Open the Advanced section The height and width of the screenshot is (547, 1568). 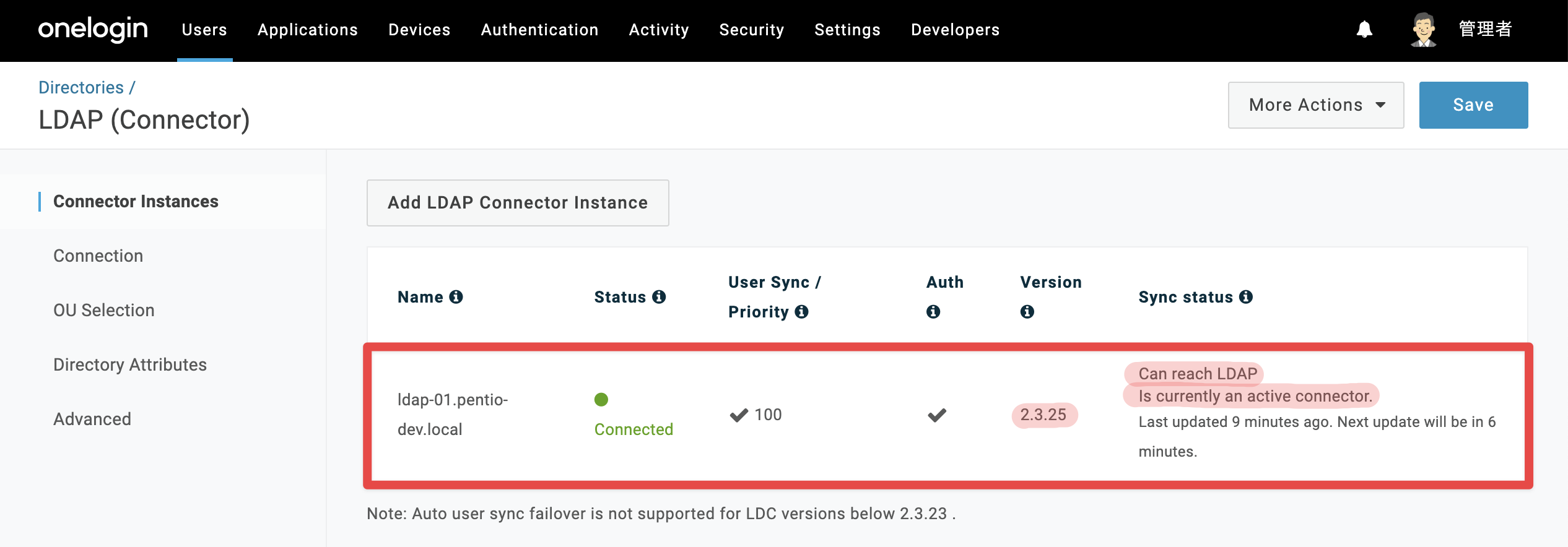point(92,420)
